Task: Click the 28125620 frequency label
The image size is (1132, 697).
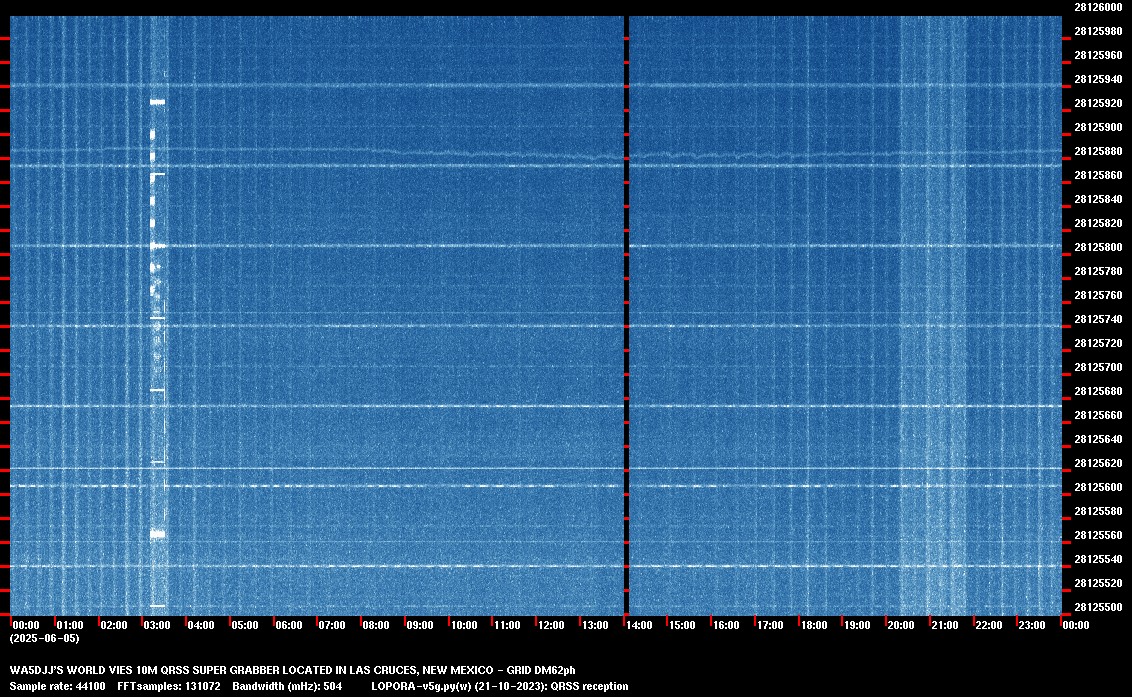Action: click(x=1098, y=463)
